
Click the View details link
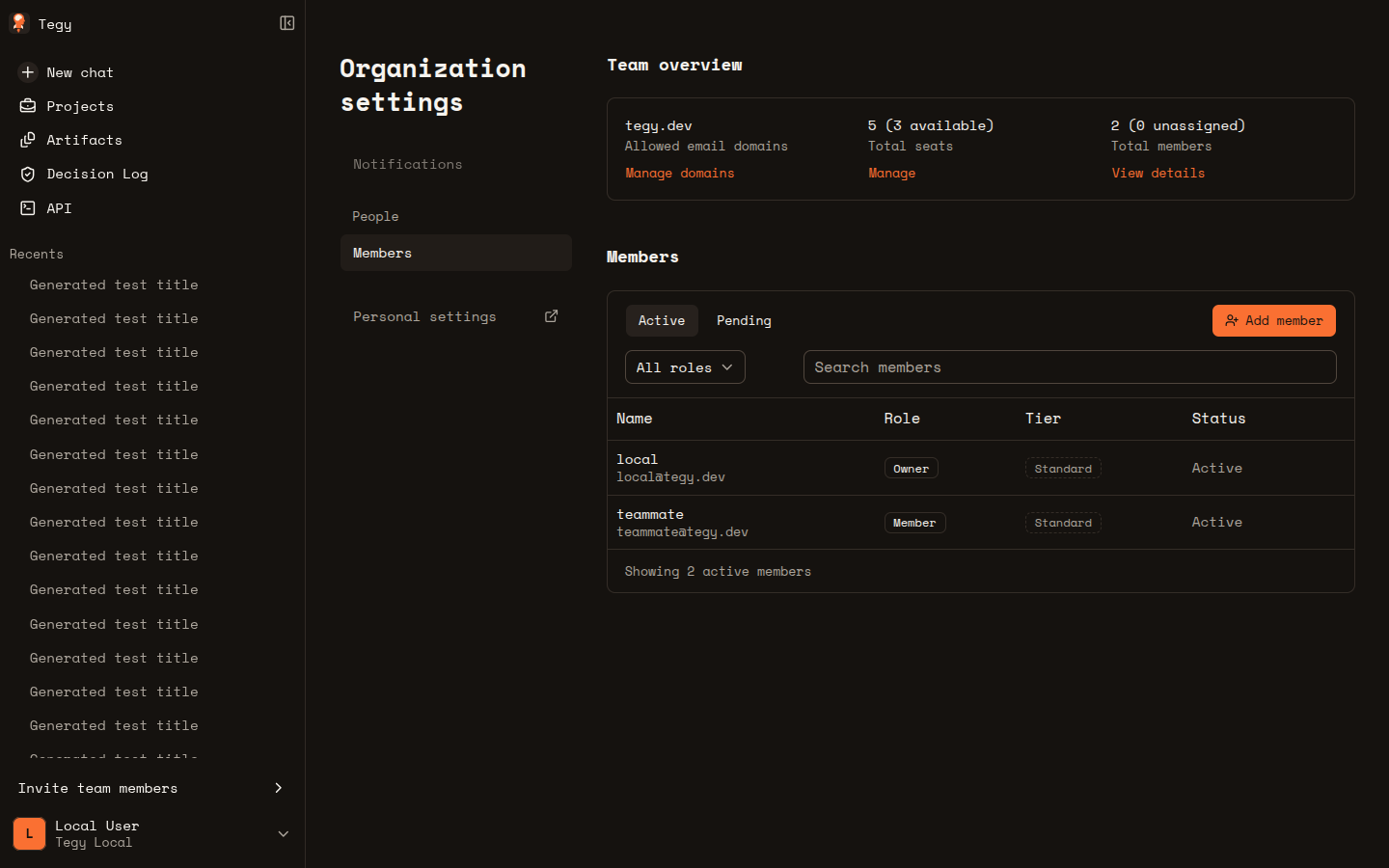click(x=1157, y=173)
